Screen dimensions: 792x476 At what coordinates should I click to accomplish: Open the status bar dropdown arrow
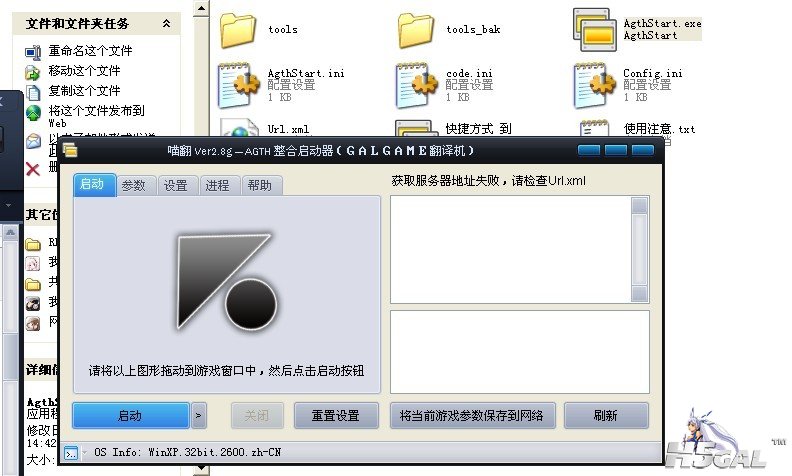click(85, 453)
